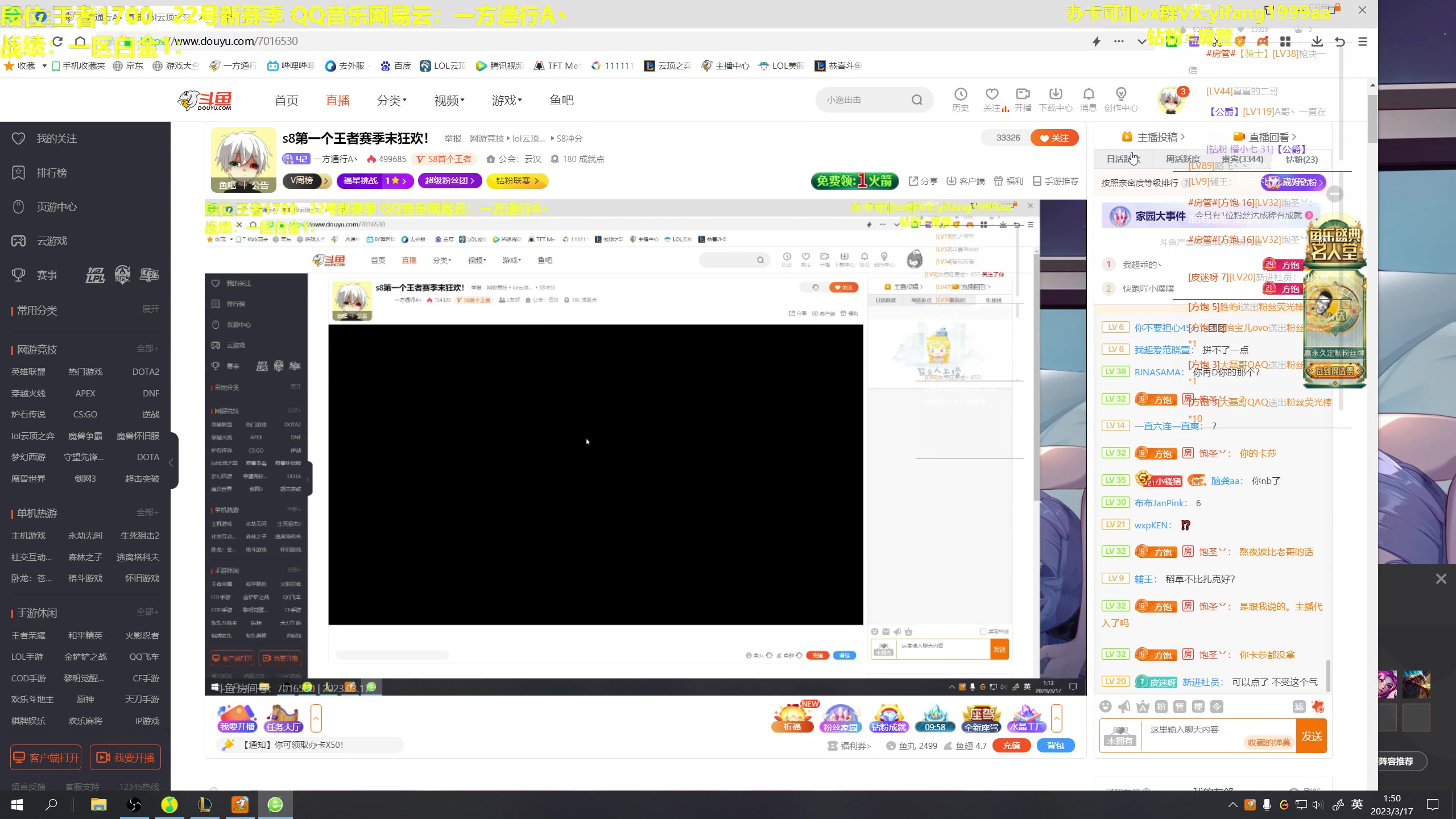The height and width of the screenshot is (819, 1456).
Task: Show all 手游休闲 categories via 全部+
Action: [x=147, y=611]
